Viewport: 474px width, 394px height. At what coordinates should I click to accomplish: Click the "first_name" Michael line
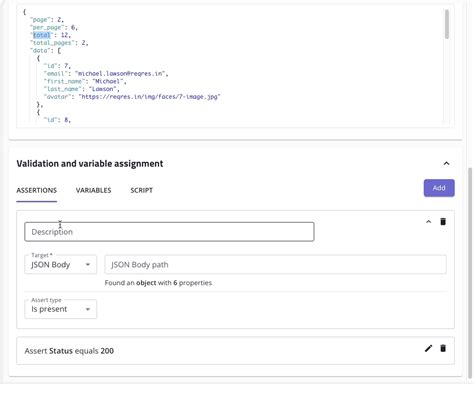(x=85, y=81)
